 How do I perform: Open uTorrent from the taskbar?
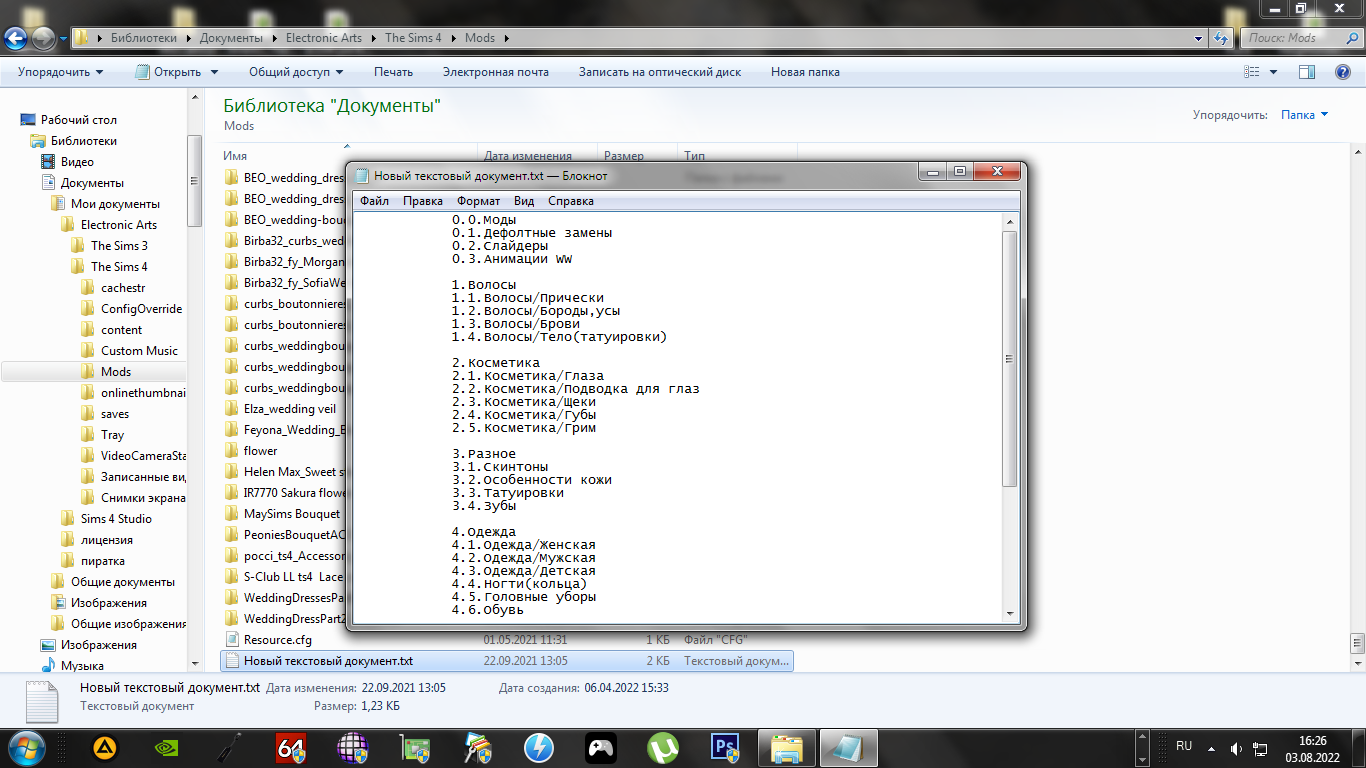tap(662, 747)
